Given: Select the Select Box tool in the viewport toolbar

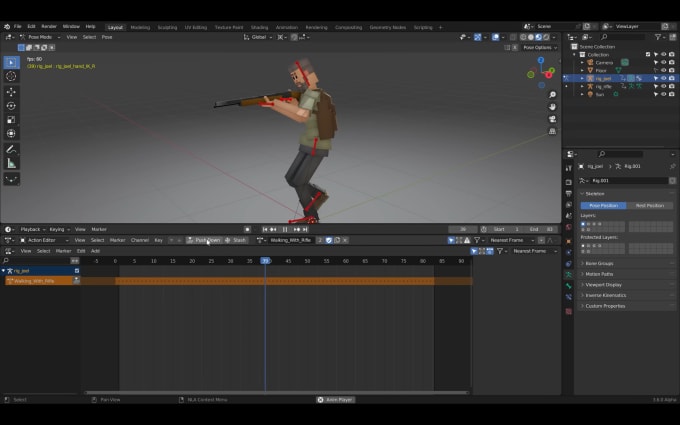Looking at the screenshot, I should pos(11,62).
